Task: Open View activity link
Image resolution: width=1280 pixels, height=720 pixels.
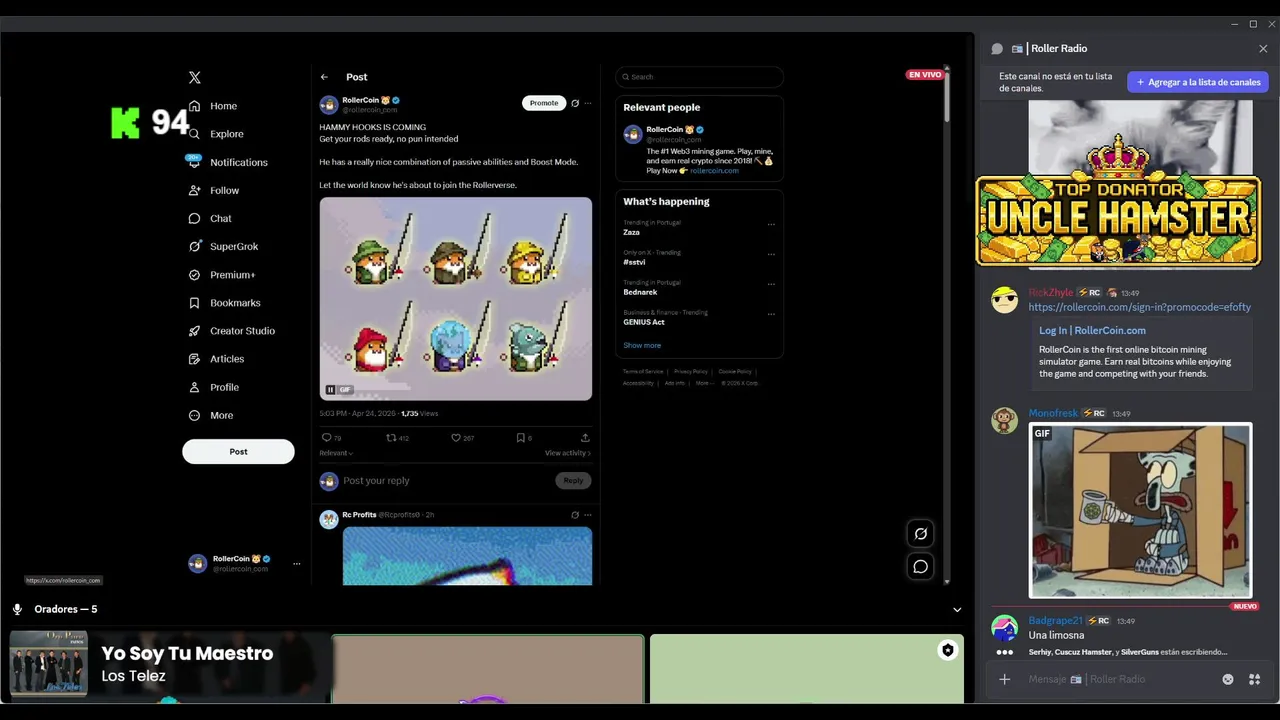Action: coord(568,453)
